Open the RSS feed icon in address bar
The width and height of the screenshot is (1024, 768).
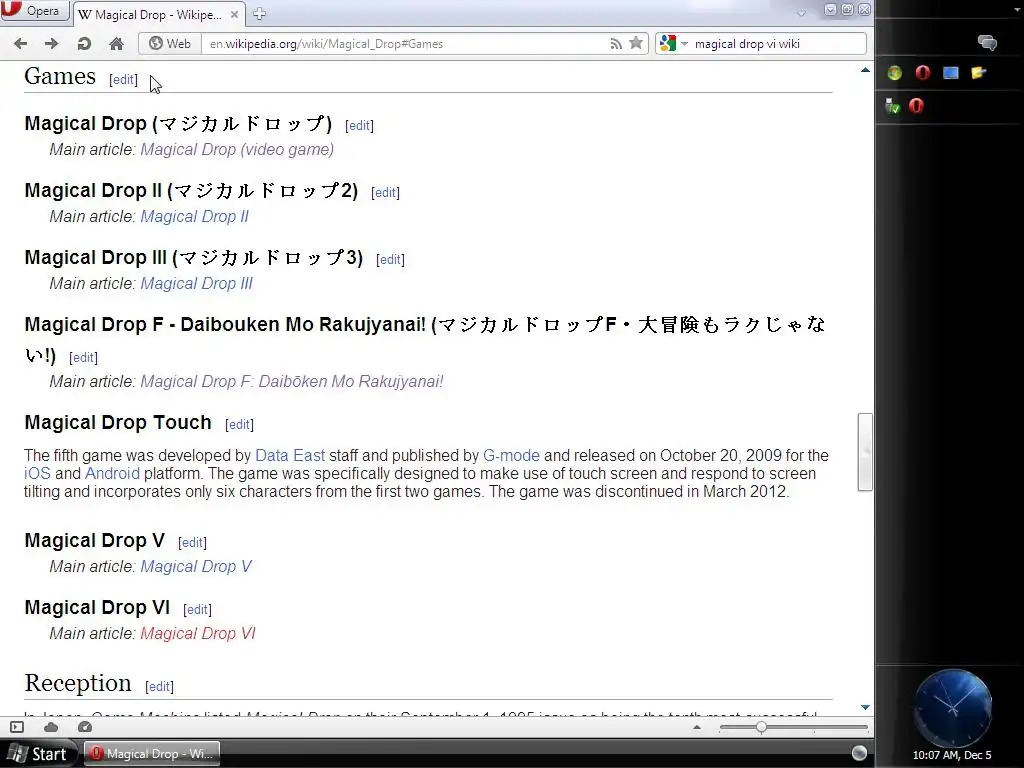pyautogui.click(x=616, y=44)
